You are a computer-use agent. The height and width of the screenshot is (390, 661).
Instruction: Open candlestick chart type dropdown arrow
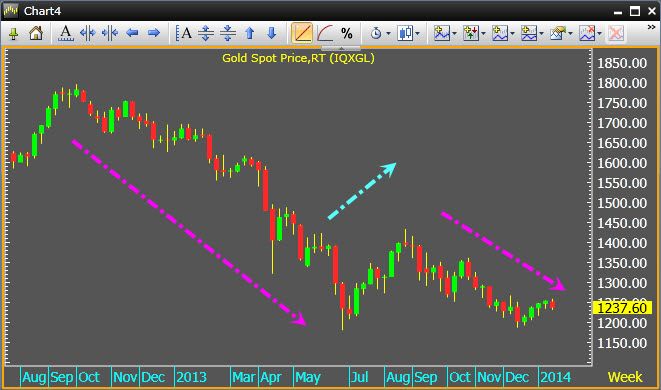(x=417, y=33)
